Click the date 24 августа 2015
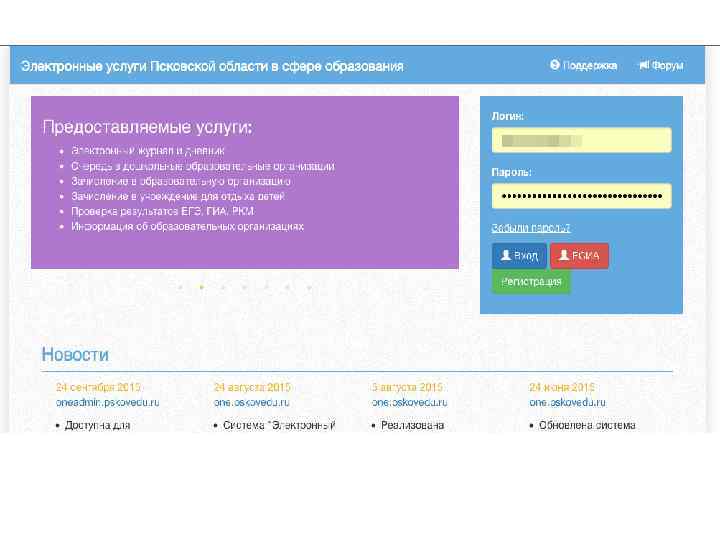Screen dimensions: 720x540 [252, 387]
